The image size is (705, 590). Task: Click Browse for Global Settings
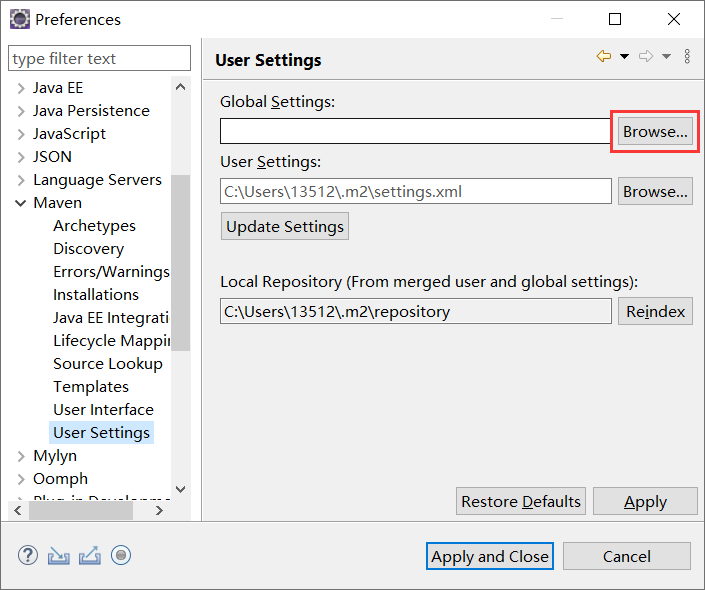pyautogui.click(x=655, y=131)
